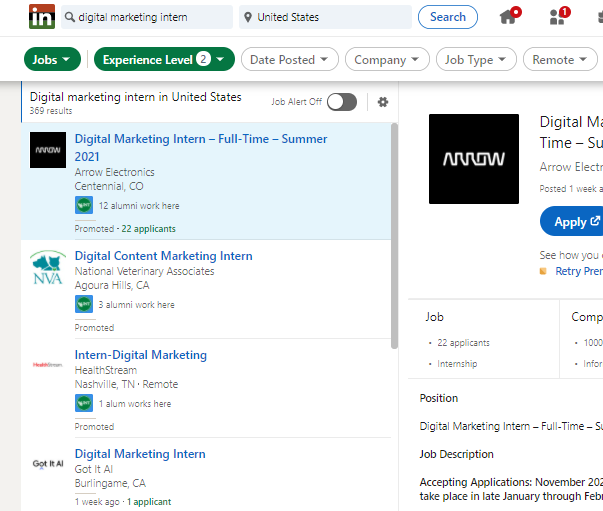This screenshot has width=603, height=511.
Task: Click the search magnifier icon
Action: (70, 17)
